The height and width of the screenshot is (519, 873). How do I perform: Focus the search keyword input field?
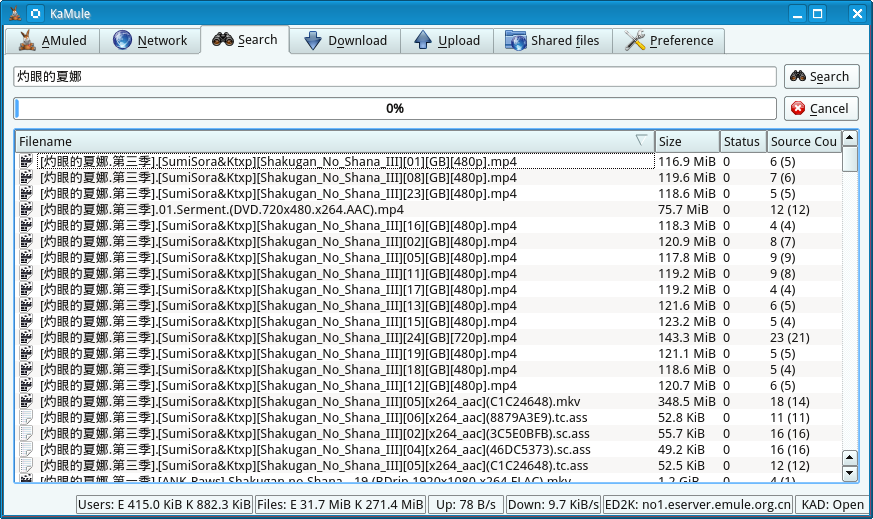point(395,76)
